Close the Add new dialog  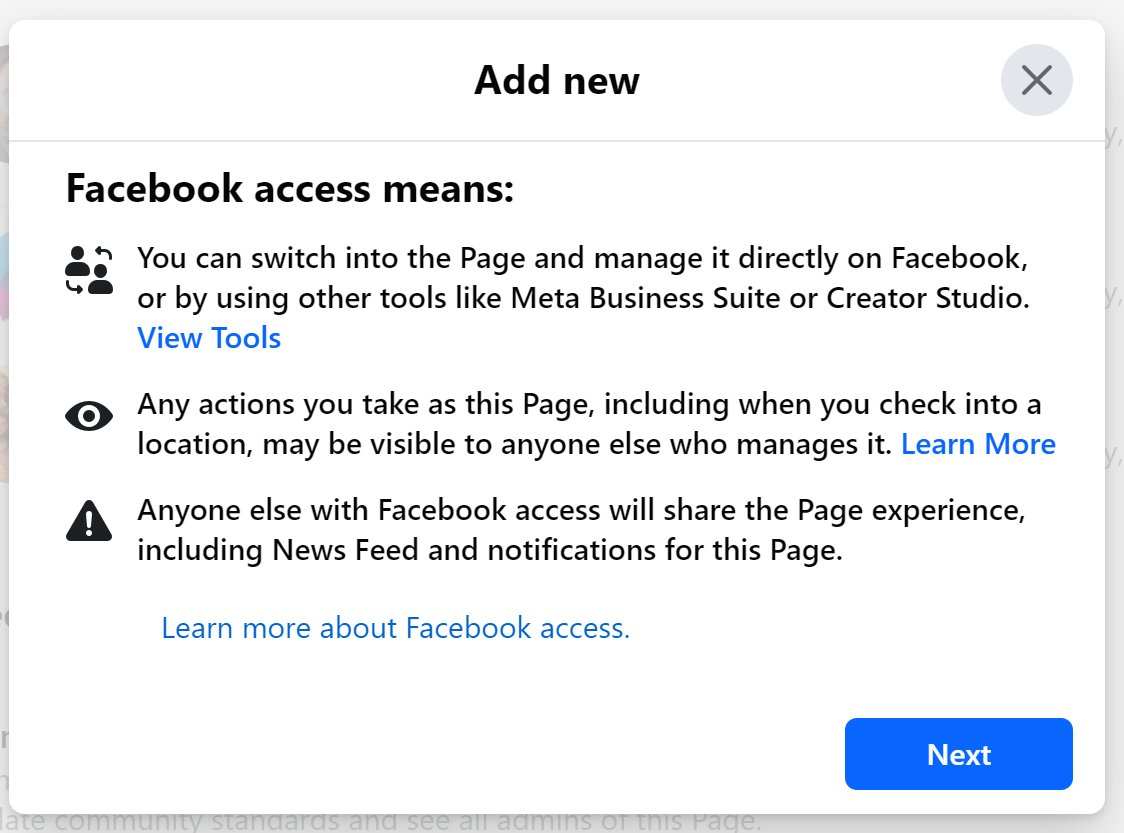(1037, 80)
